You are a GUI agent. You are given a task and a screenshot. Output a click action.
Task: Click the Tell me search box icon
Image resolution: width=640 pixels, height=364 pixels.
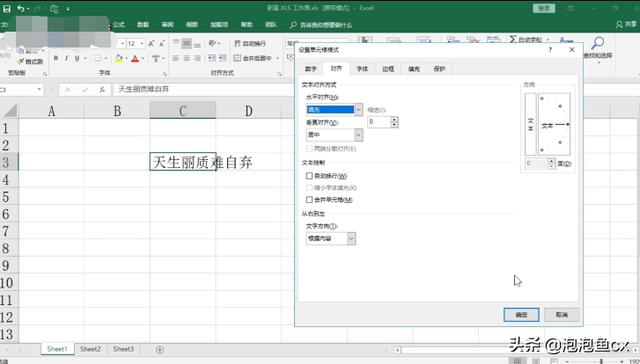(x=293, y=25)
